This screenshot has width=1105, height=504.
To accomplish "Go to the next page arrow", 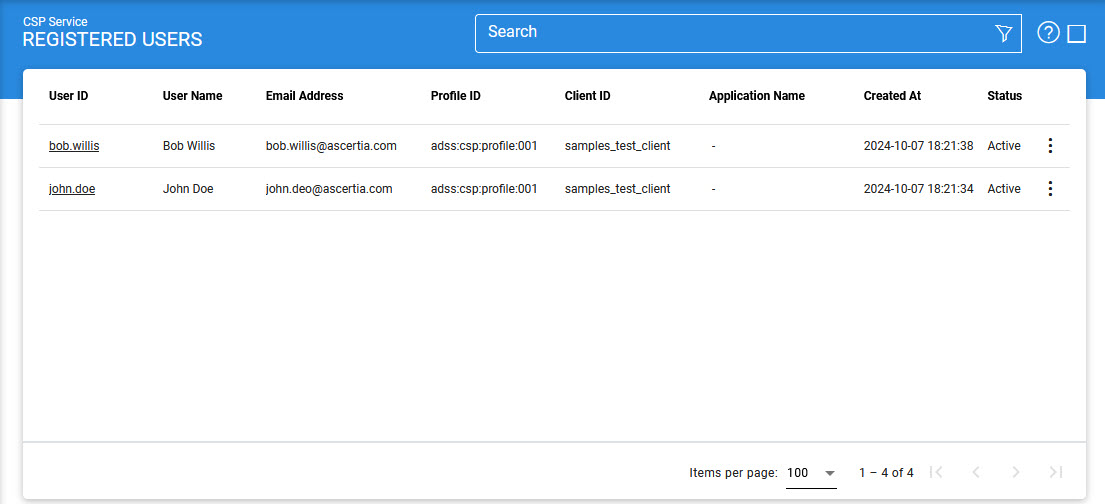I will pos(1016,472).
